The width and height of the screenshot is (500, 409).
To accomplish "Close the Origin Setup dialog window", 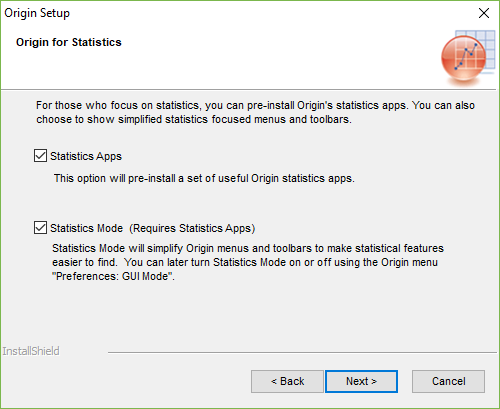I will coord(484,13).
